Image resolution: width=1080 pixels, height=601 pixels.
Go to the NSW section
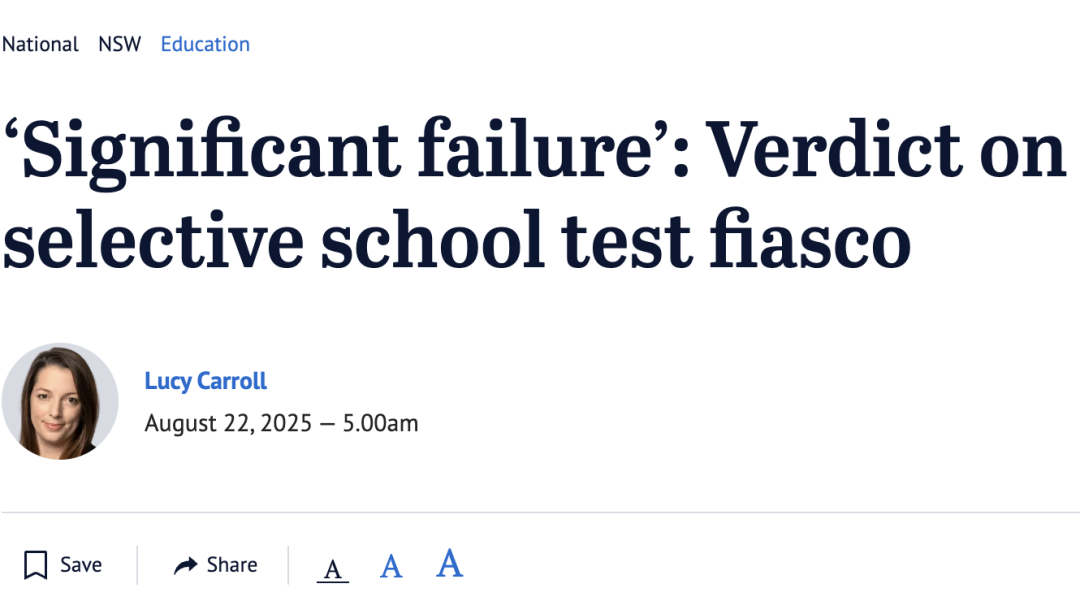(120, 44)
